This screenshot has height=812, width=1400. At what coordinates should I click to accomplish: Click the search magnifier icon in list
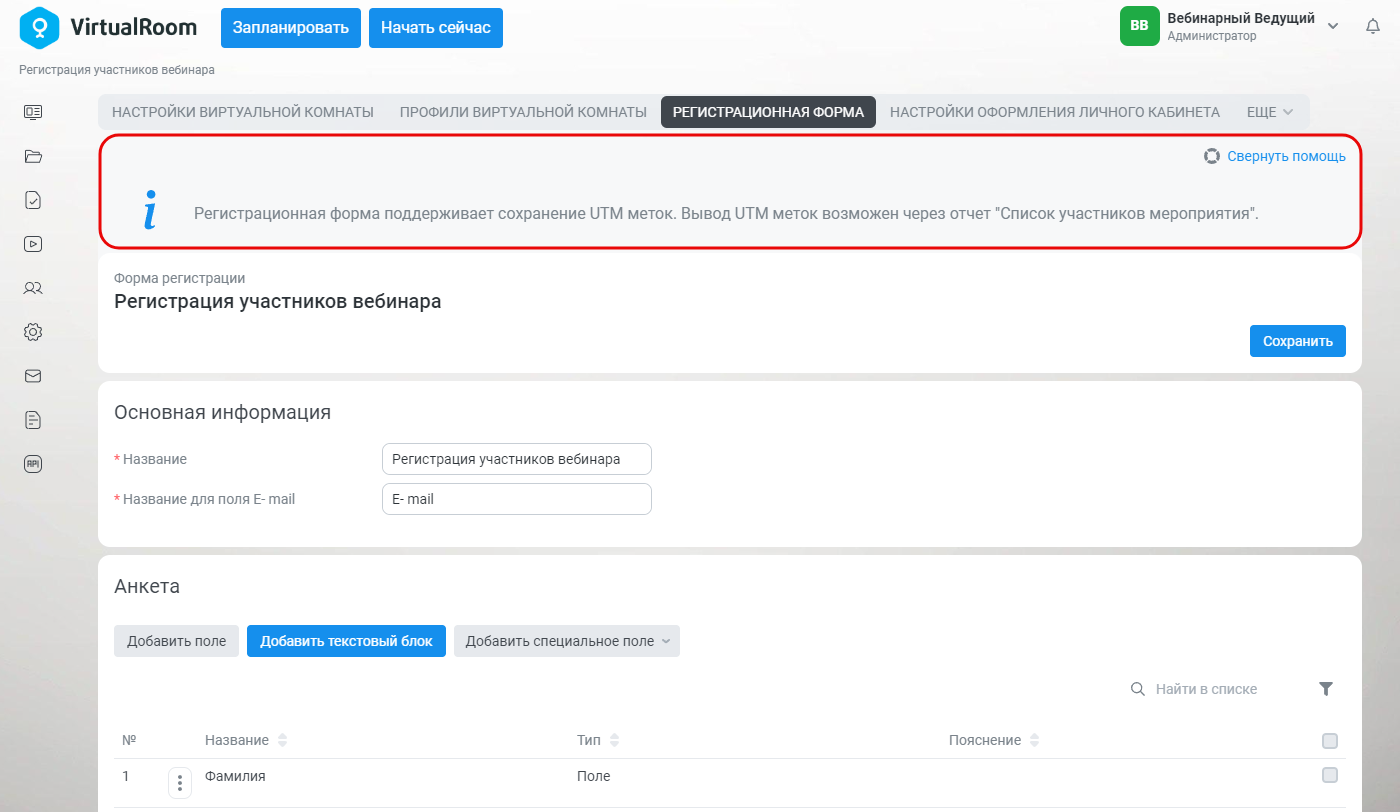pyautogui.click(x=1137, y=689)
